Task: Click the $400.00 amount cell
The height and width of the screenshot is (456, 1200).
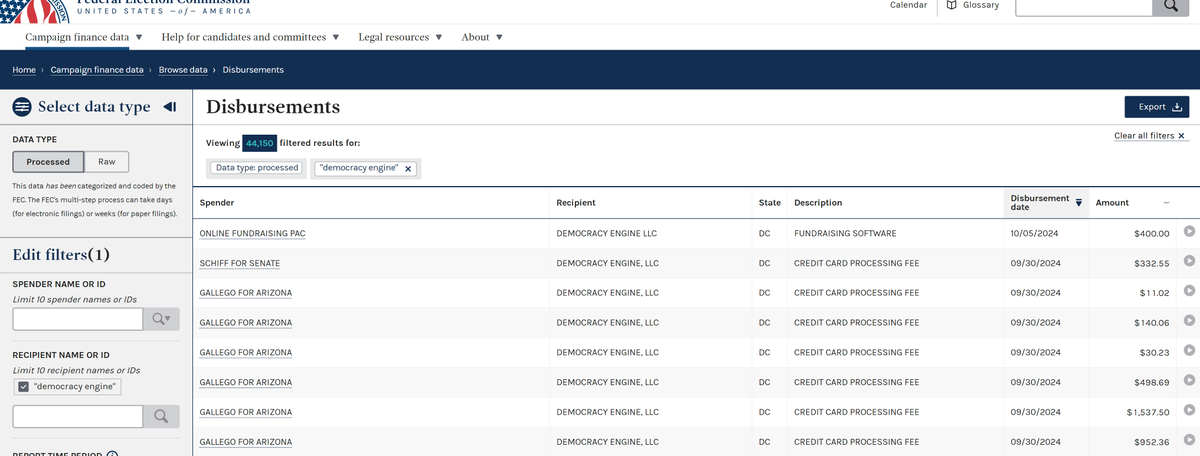Action: tap(1151, 233)
